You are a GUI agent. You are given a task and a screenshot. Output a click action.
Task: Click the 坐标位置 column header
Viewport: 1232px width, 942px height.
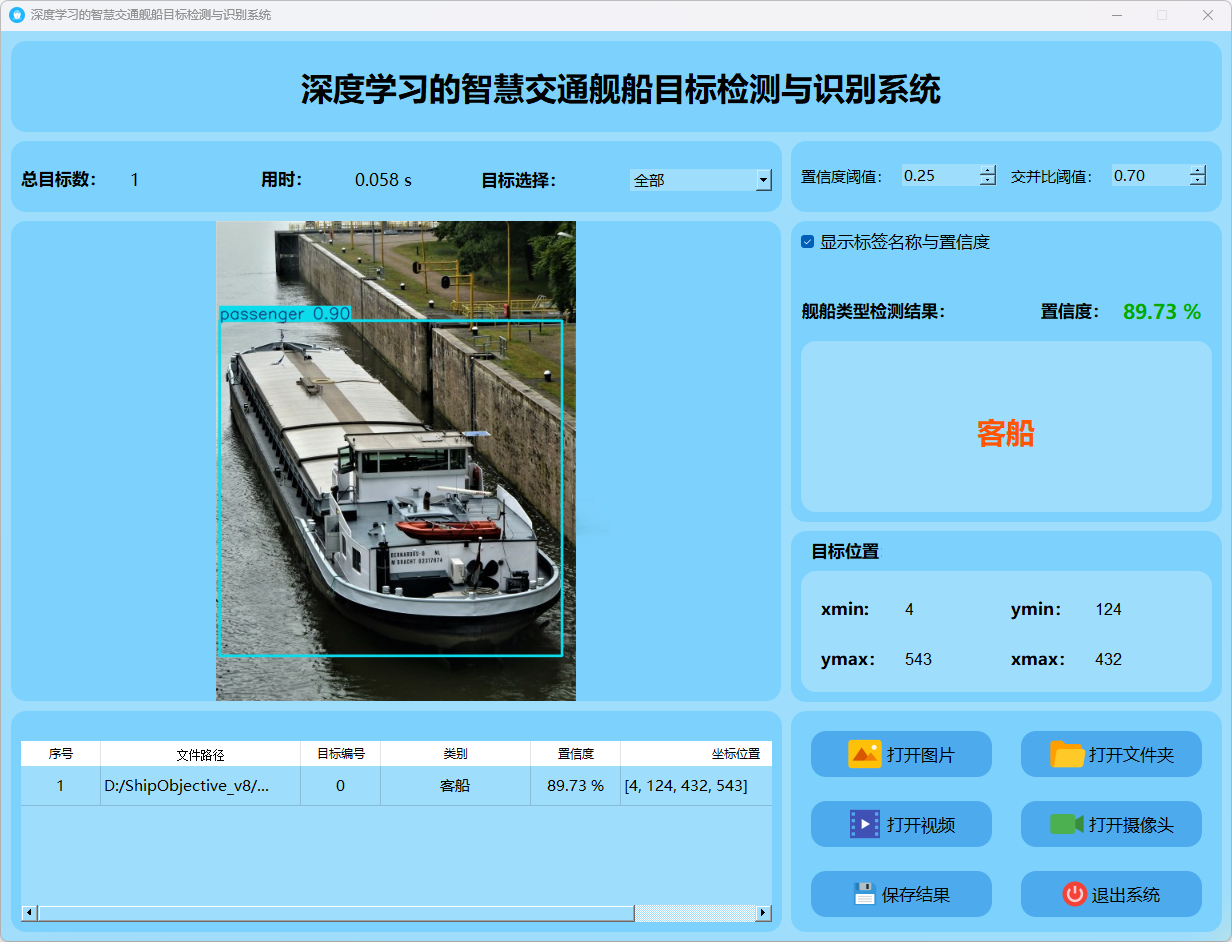coord(696,754)
